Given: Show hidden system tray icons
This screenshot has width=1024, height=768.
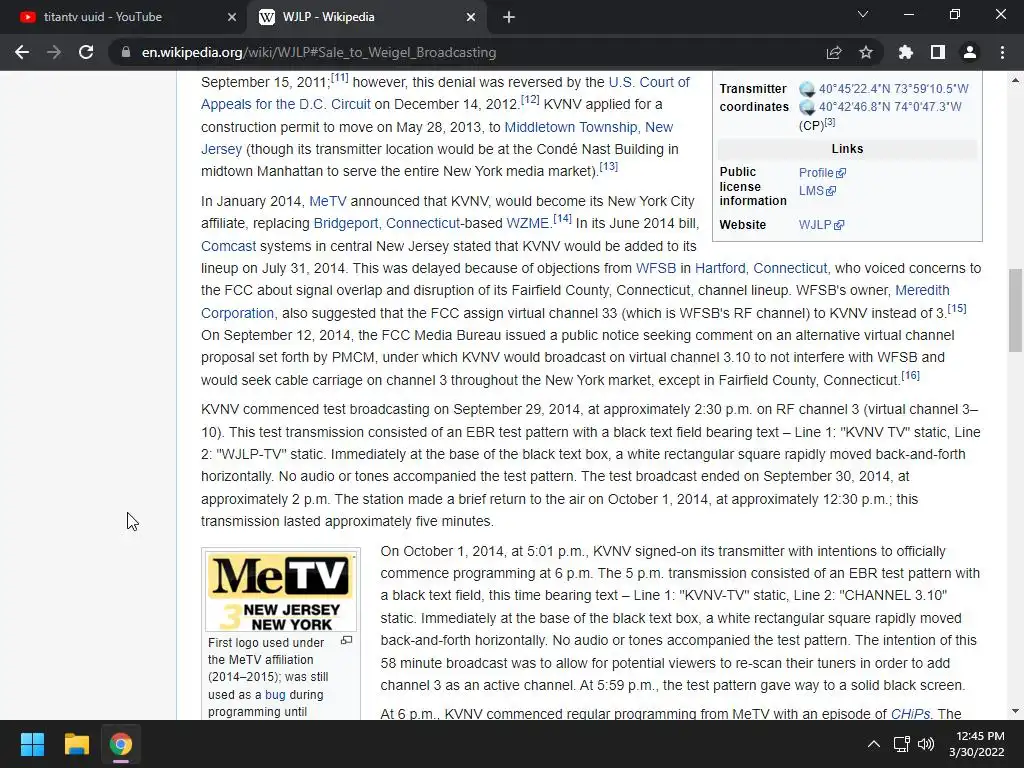Looking at the screenshot, I should pos(874,744).
